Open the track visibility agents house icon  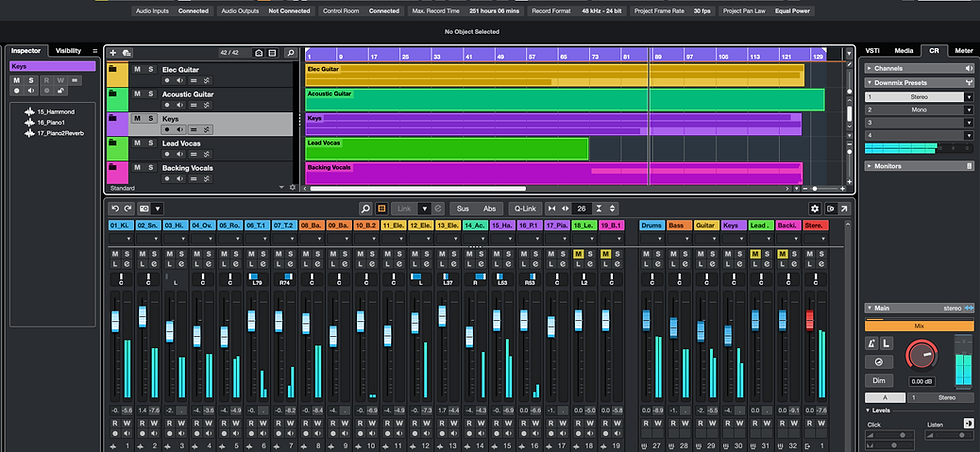click(x=259, y=53)
